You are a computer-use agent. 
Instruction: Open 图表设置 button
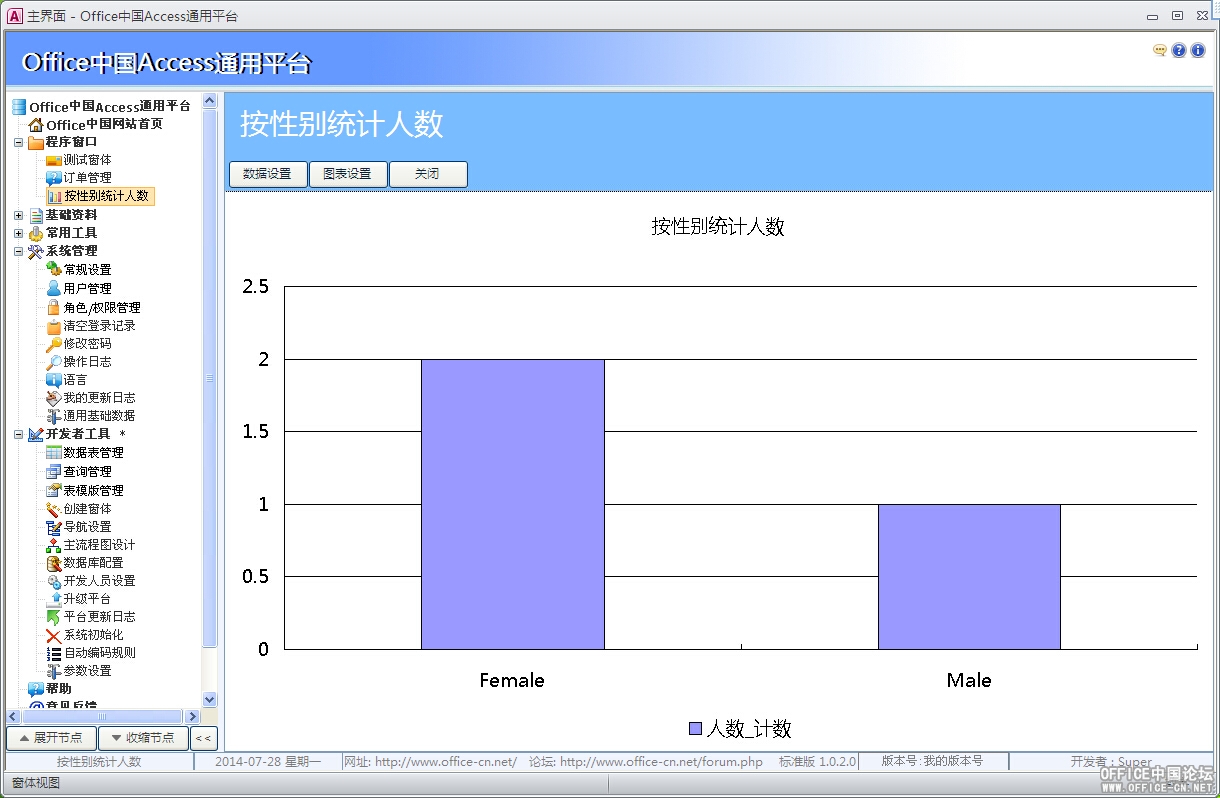point(348,174)
